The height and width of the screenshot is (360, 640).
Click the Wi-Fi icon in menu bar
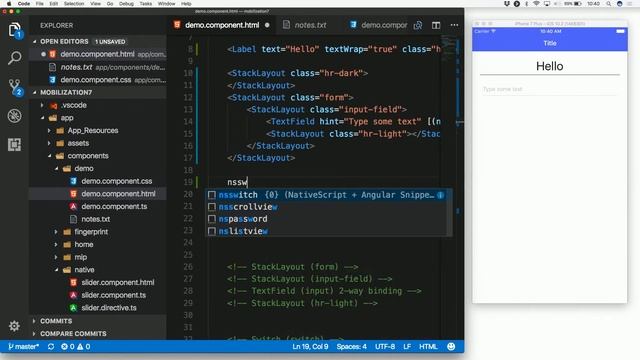pos(536,4)
